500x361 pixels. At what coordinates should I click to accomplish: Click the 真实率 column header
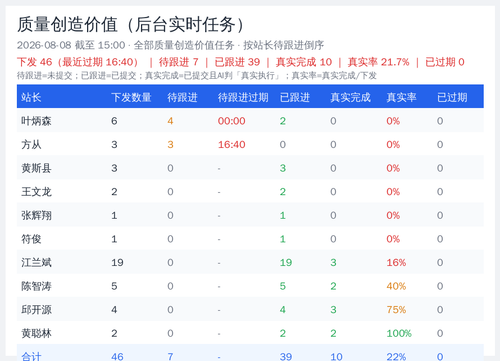point(401,97)
